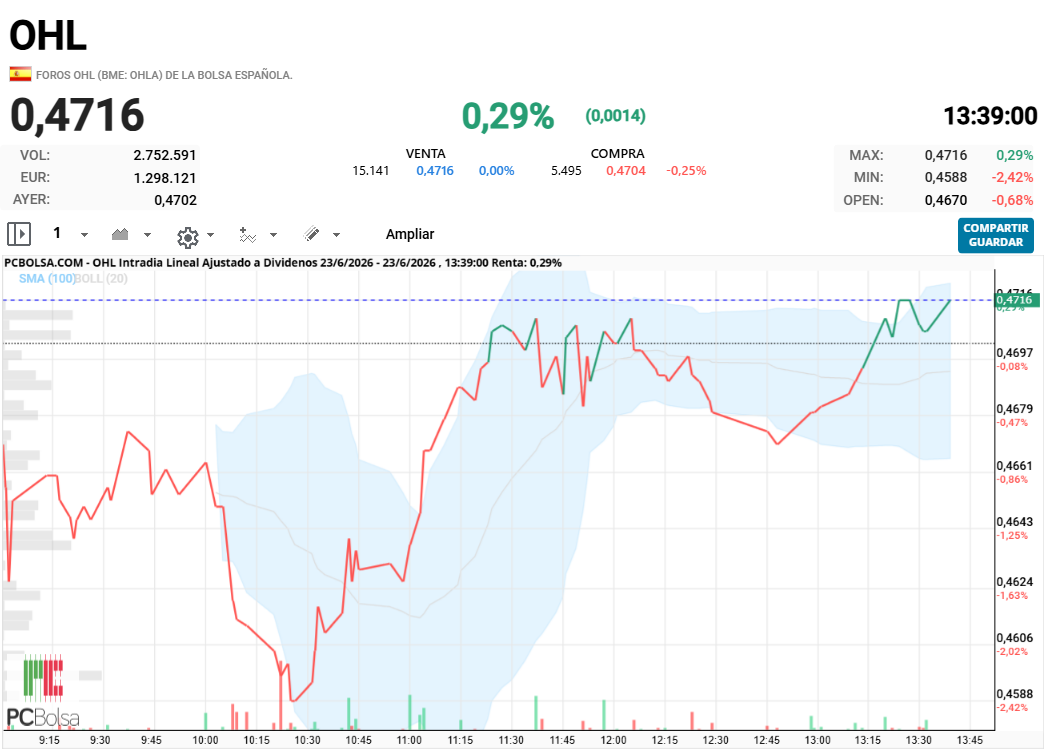The width and height of the screenshot is (1046, 749).
Task: Click the COMPRA price 0,4704
Action: tap(626, 171)
